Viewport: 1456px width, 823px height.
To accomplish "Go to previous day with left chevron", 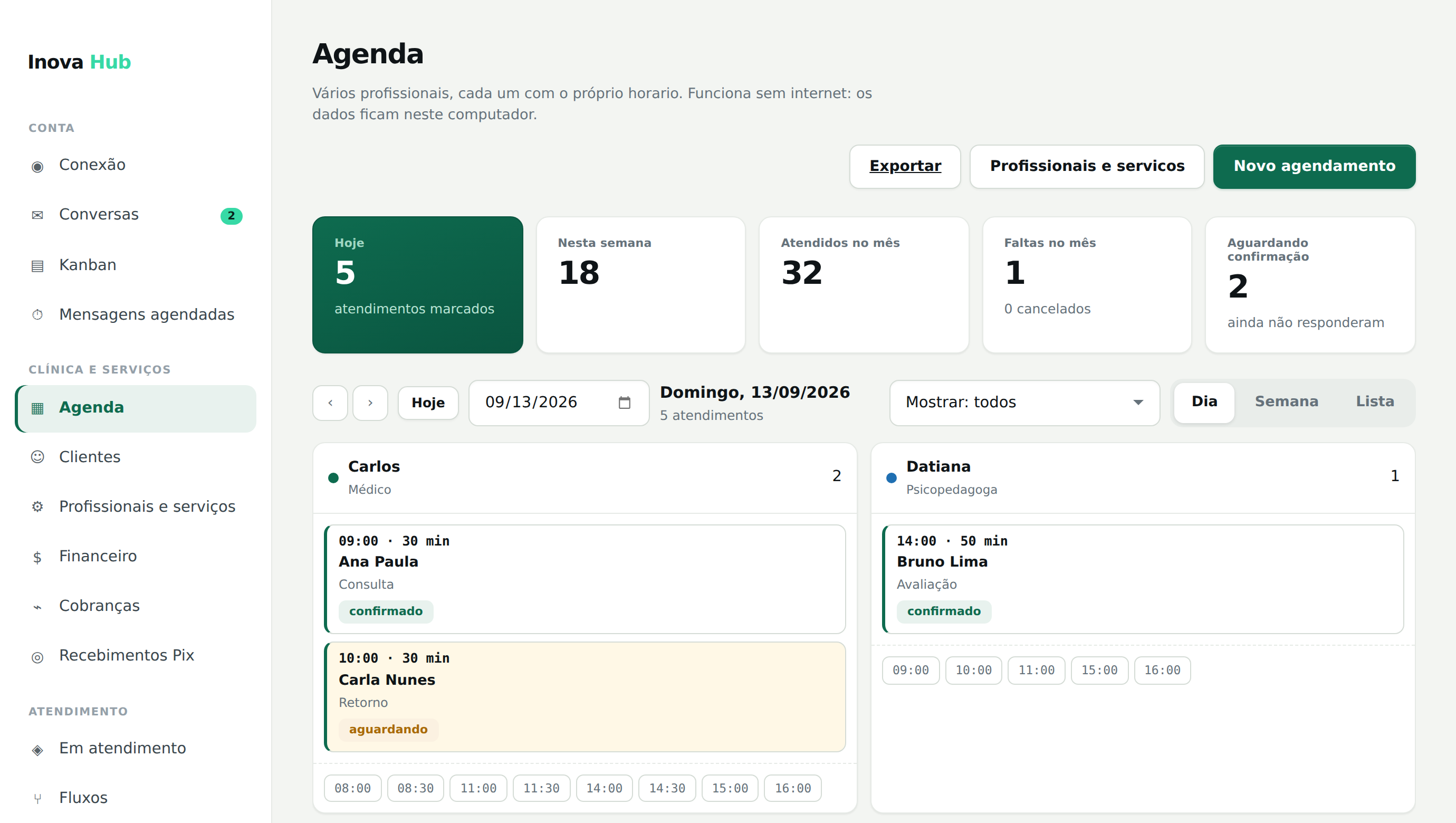I will click(x=330, y=403).
